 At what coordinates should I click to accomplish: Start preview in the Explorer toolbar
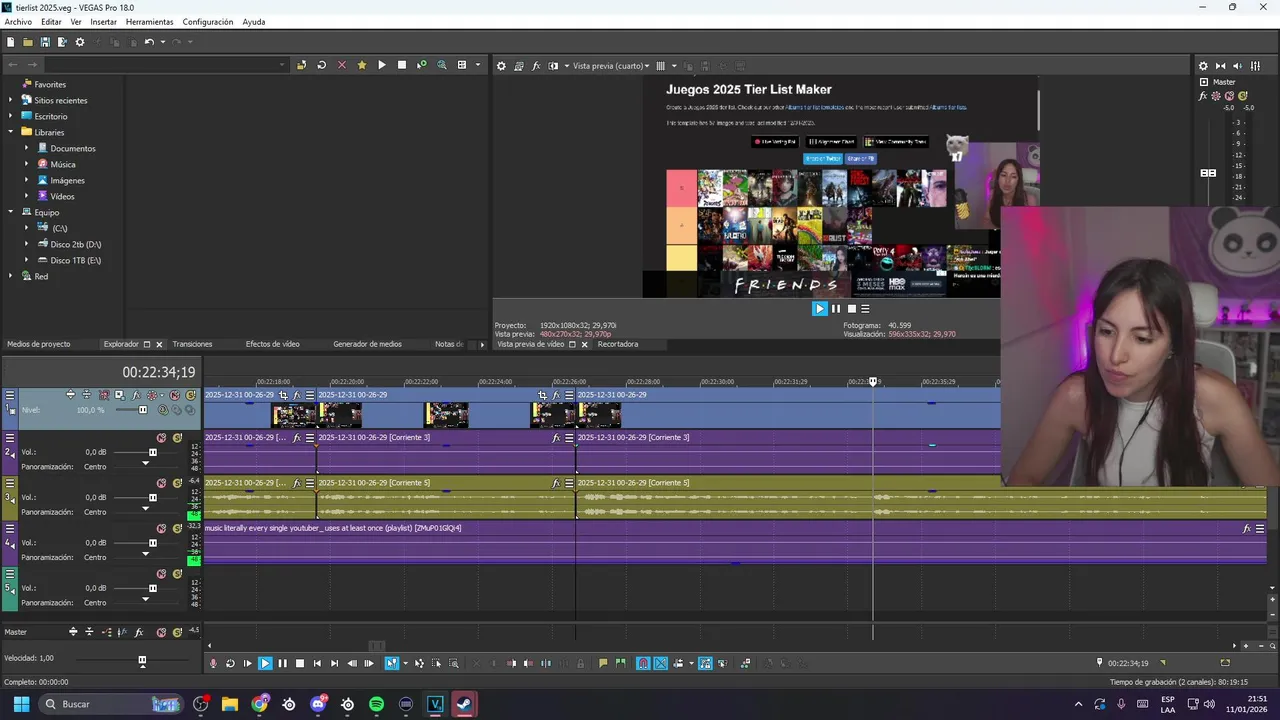coord(382,65)
